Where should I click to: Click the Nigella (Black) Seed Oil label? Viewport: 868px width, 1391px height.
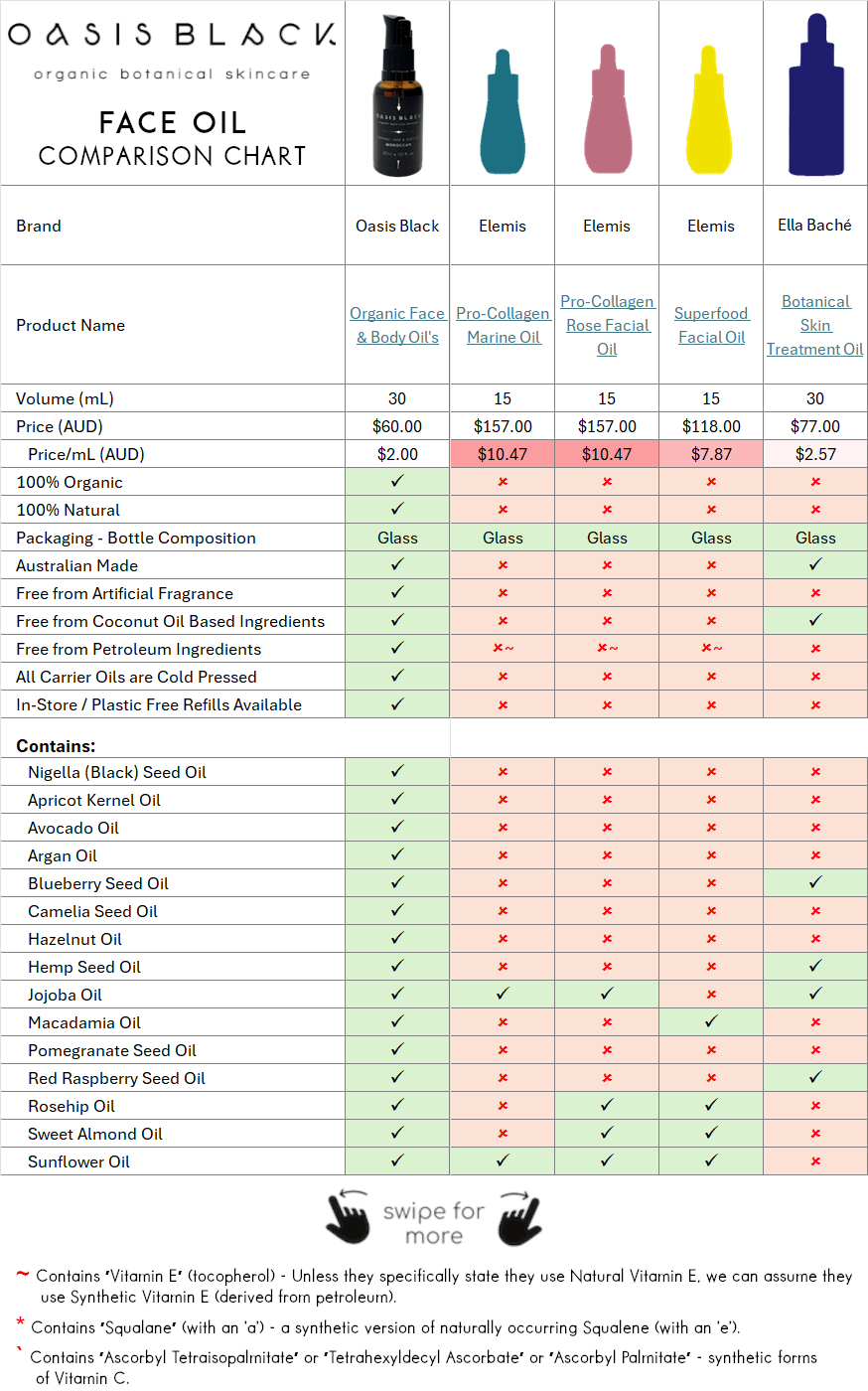pyautogui.click(x=117, y=772)
